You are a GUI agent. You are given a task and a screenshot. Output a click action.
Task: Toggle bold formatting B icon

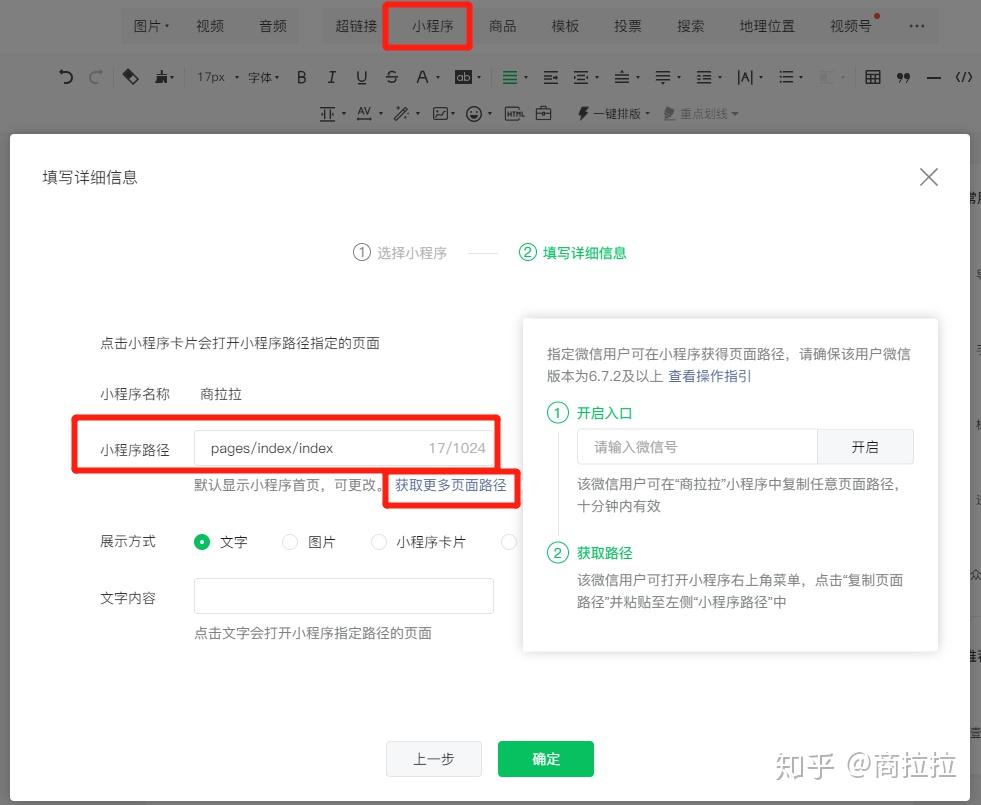pyautogui.click(x=302, y=77)
